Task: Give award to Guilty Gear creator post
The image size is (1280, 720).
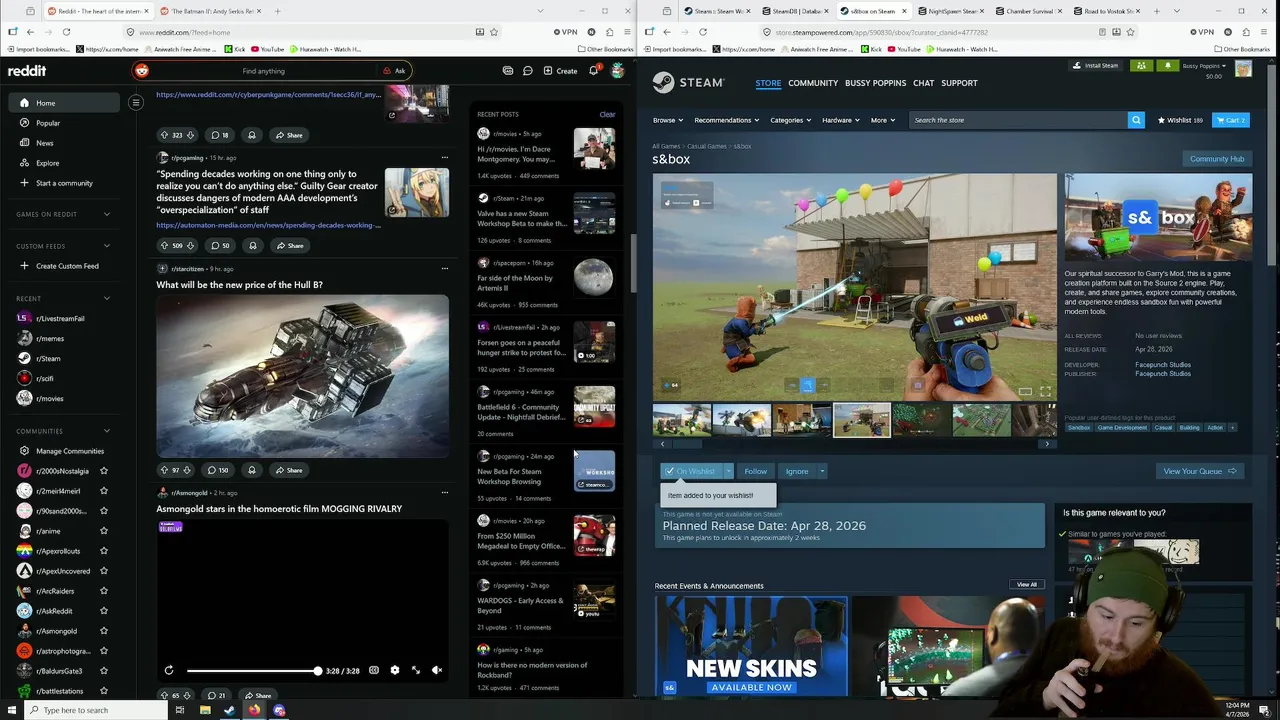Action: click(252, 245)
